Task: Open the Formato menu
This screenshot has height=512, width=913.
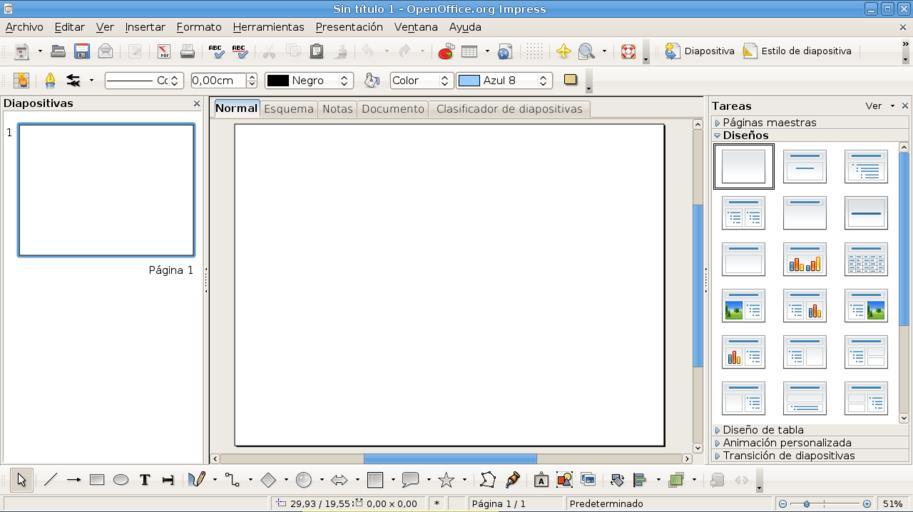Action: click(x=199, y=27)
